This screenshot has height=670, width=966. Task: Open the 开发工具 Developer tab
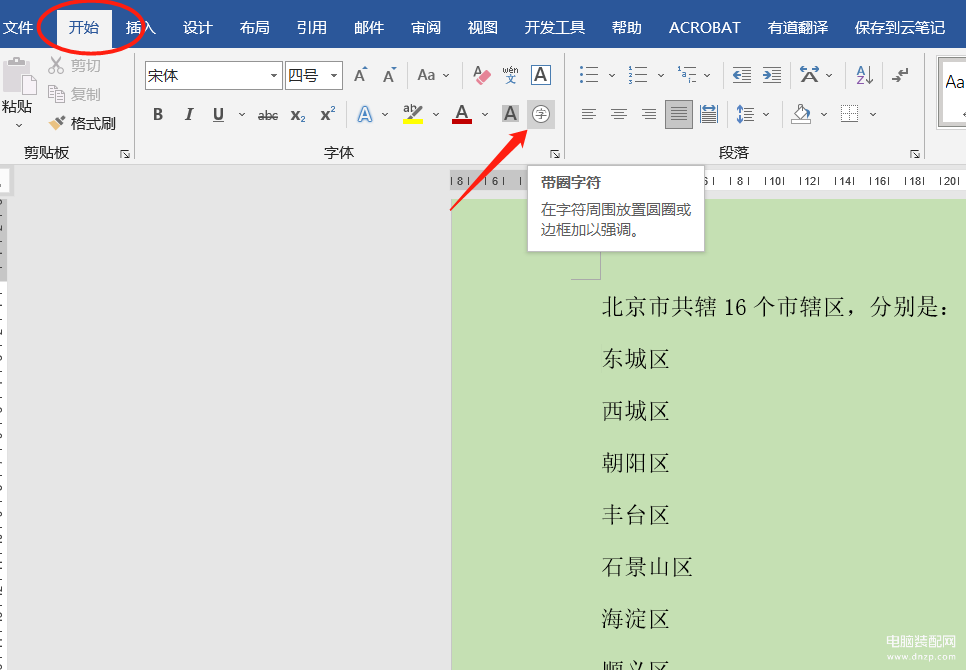click(x=554, y=28)
